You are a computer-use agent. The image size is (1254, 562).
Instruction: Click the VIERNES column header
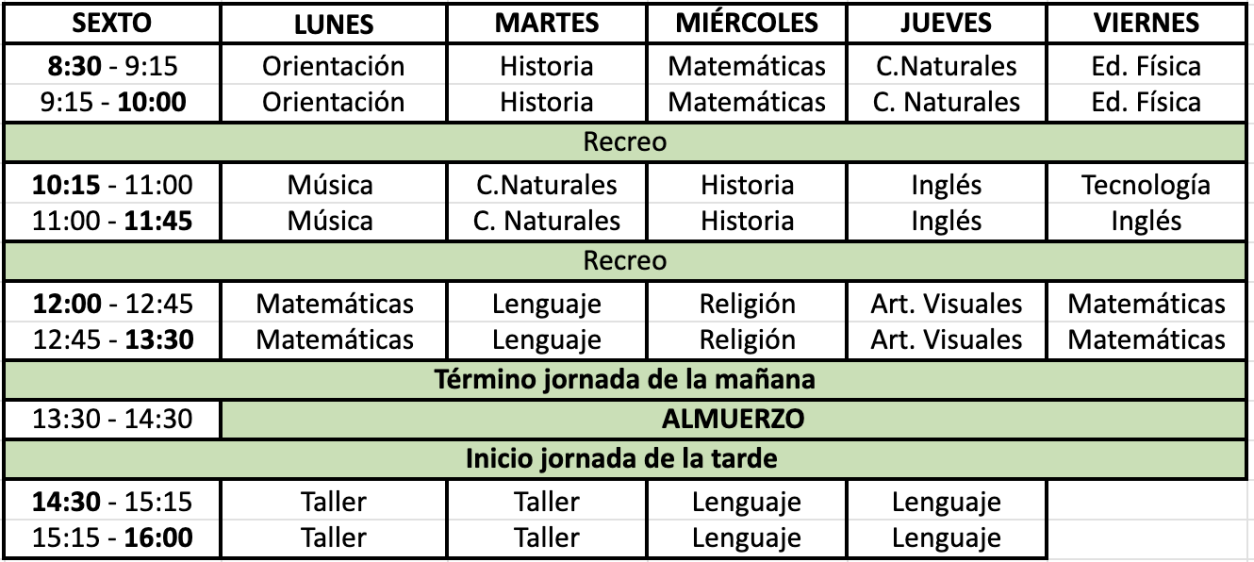pyautogui.click(x=1146, y=23)
